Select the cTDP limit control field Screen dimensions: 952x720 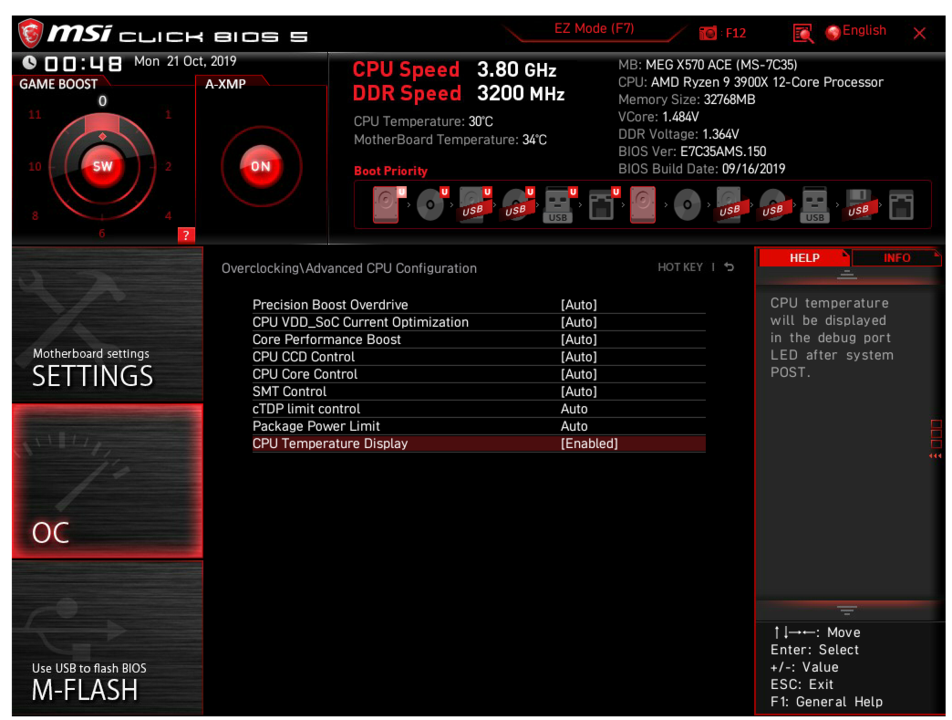pyautogui.click(x=478, y=409)
